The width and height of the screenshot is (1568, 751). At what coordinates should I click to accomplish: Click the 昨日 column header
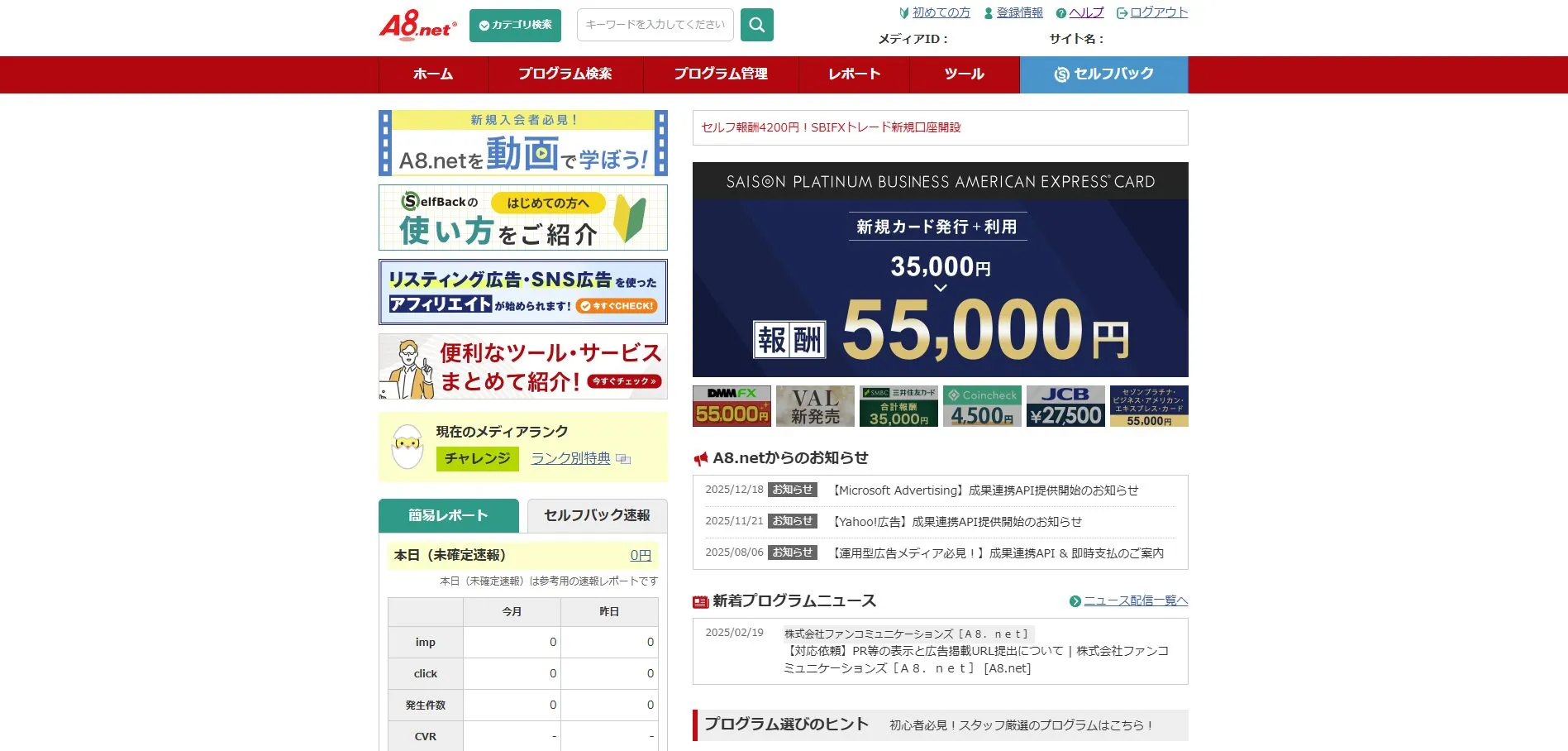[609, 612]
